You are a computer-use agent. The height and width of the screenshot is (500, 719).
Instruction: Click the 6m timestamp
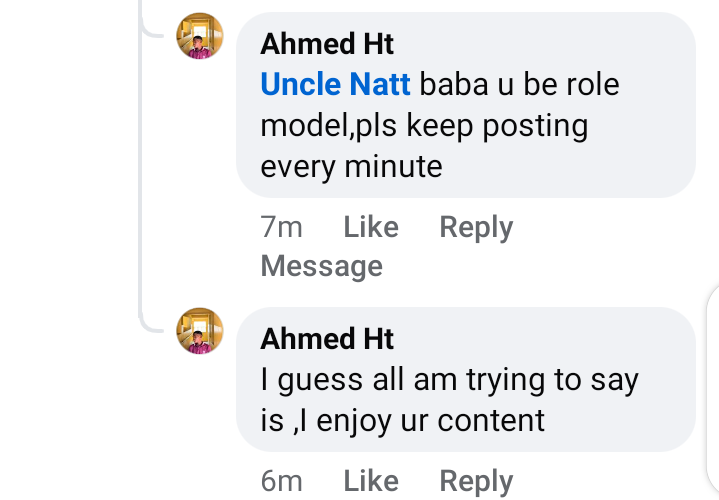click(x=281, y=482)
